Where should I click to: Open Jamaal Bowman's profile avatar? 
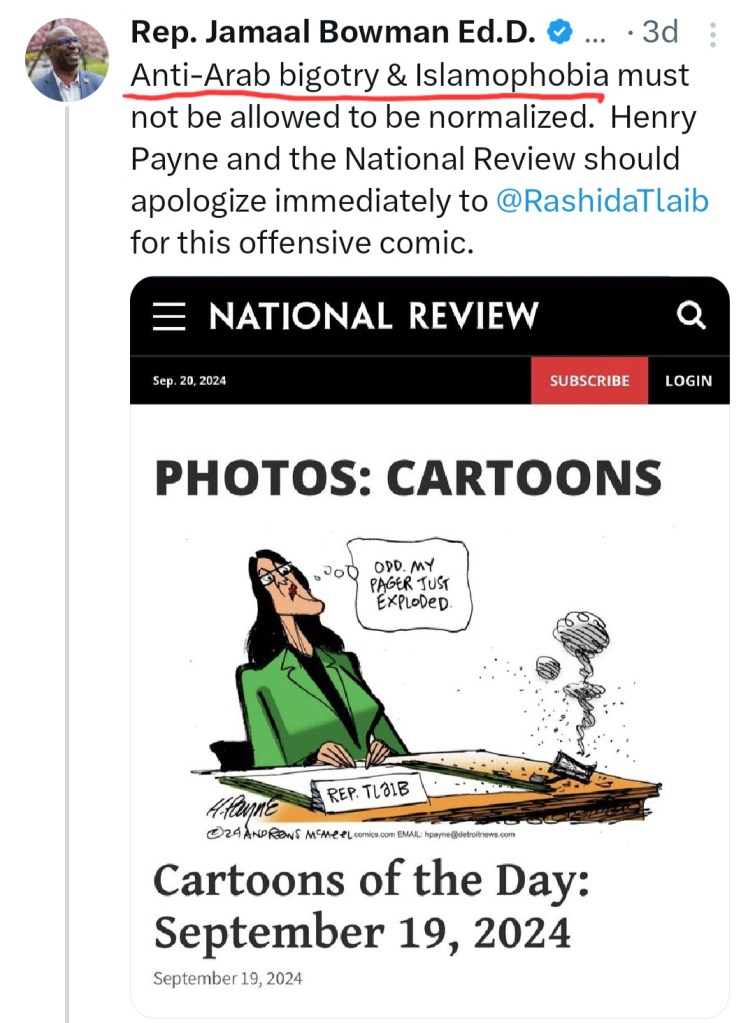[x=68, y=60]
